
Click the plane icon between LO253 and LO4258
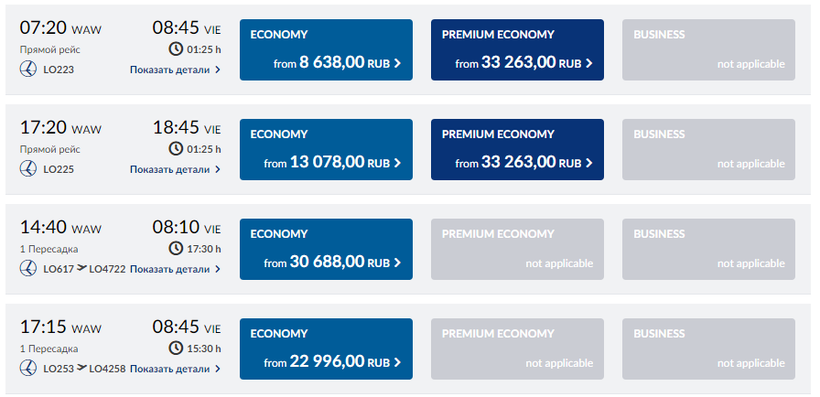click(x=81, y=368)
